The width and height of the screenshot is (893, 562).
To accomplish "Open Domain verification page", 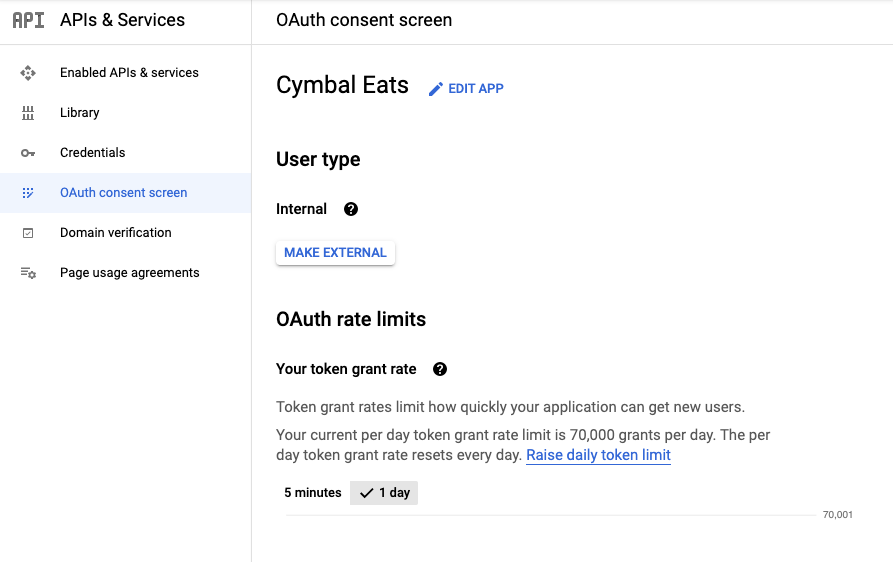I will coord(116,233).
